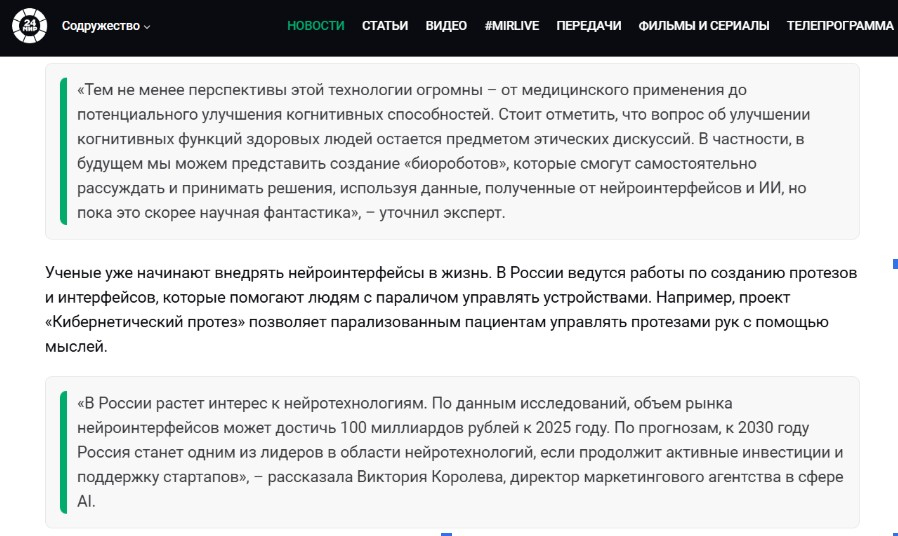Click paragraph beginning Ученые уже начинают внедрять
The height and width of the screenshot is (536, 898).
point(451,310)
